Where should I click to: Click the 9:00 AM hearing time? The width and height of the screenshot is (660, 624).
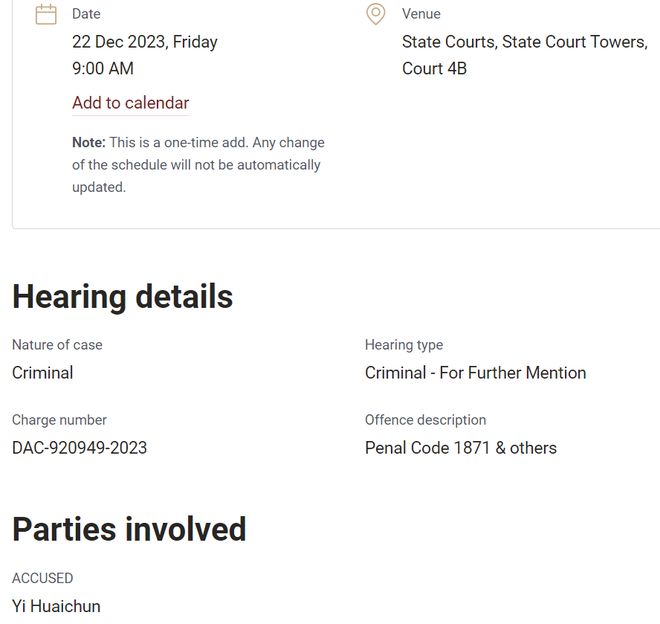click(102, 69)
